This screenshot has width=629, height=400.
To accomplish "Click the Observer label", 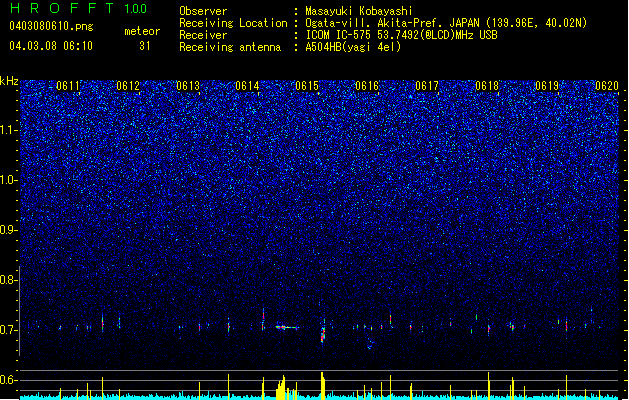I will click(x=203, y=11).
